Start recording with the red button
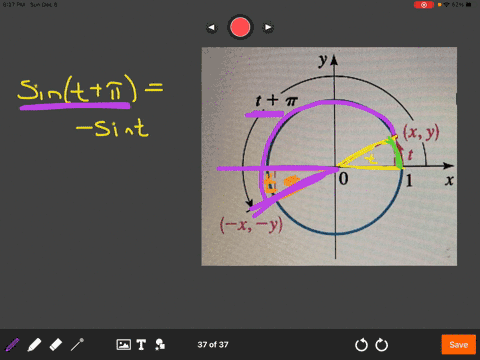 [240, 27]
